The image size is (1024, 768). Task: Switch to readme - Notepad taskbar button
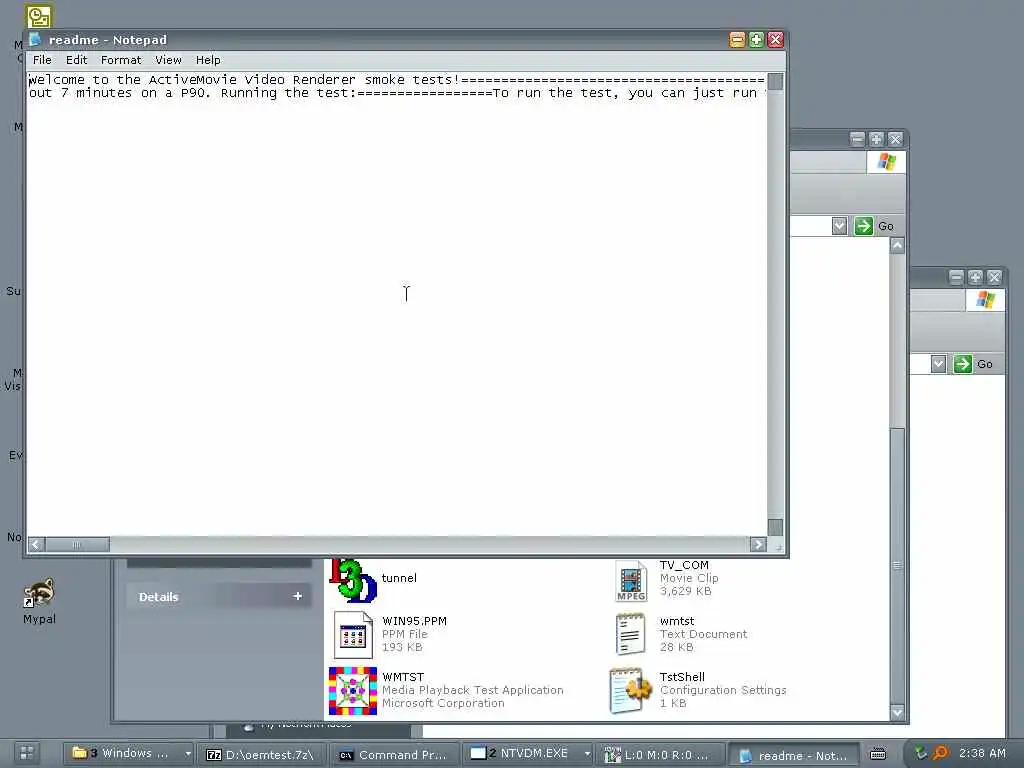point(793,755)
